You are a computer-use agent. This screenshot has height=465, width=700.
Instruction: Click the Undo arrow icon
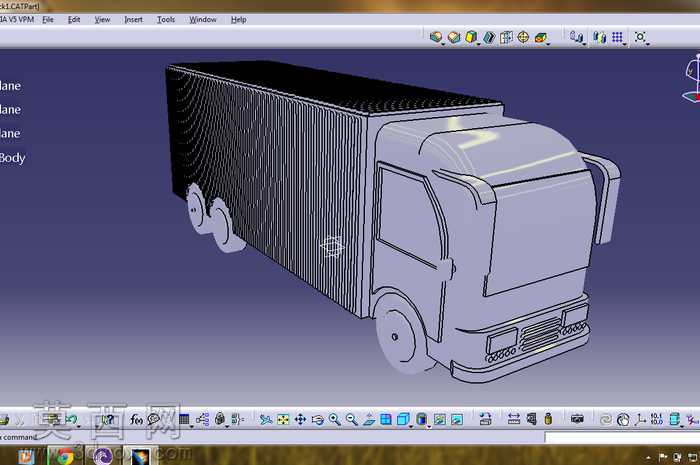coord(71,419)
